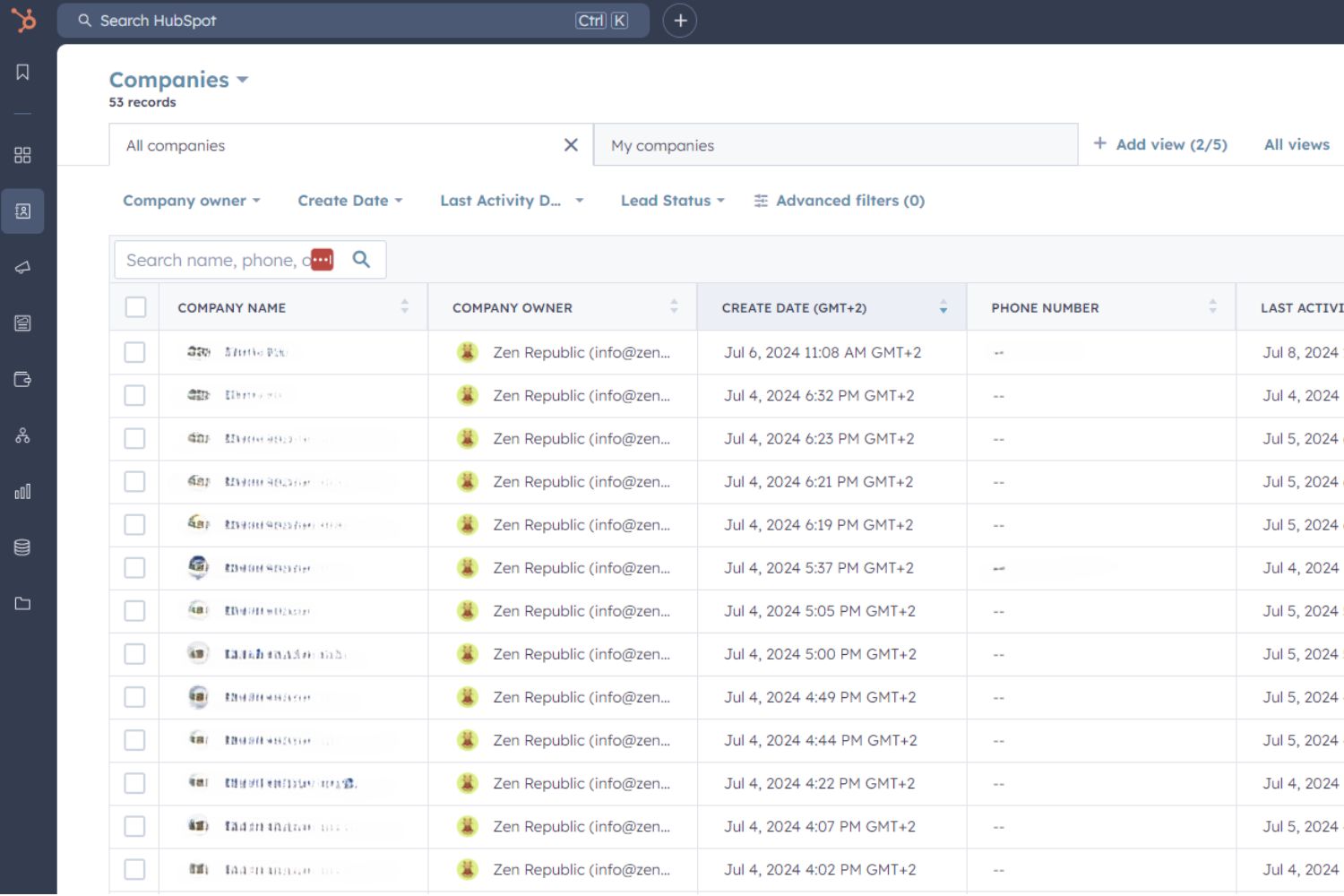Open the Bookmarks icon in the sidebar

[22, 72]
